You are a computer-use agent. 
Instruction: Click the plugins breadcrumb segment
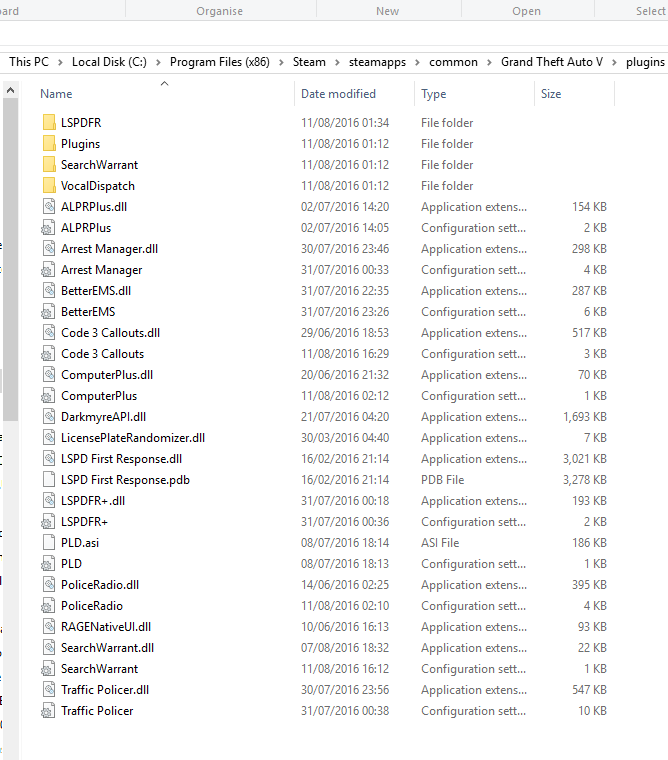[645, 62]
